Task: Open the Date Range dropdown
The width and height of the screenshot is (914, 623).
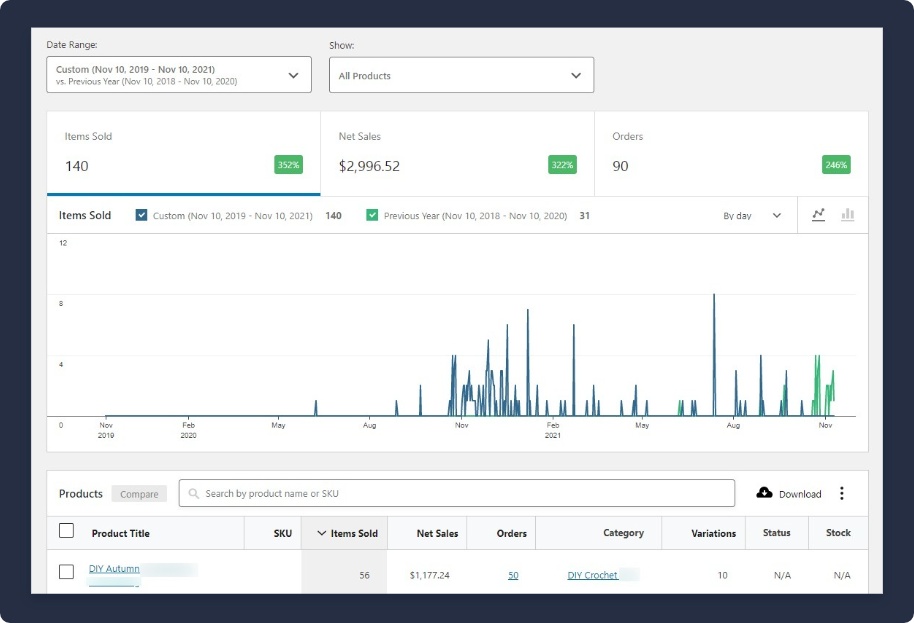Action: click(179, 75)
